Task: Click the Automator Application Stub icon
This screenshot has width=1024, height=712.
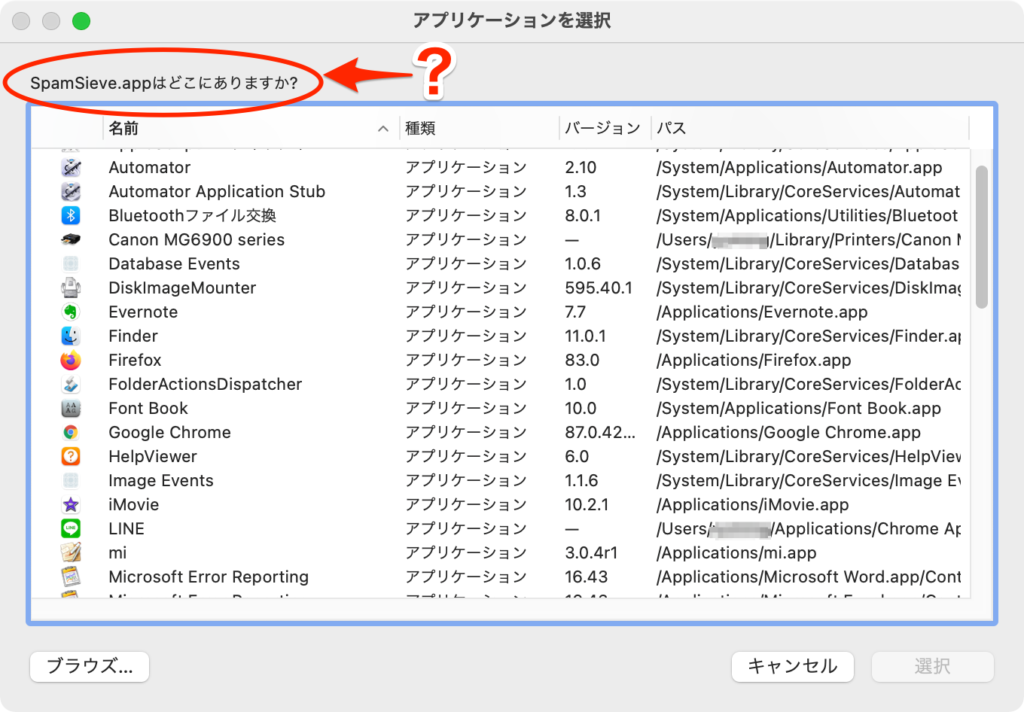Action: coord(71,191)
